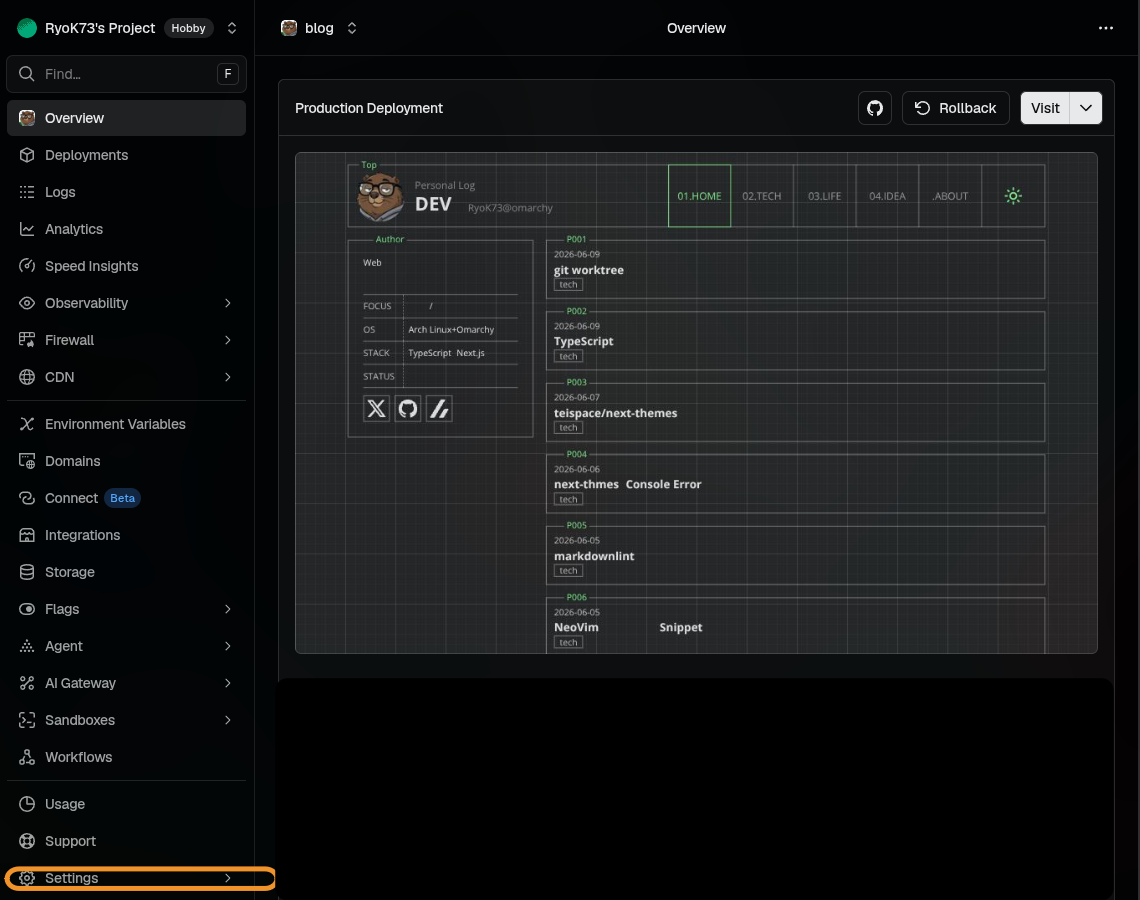
Task: Click the Analytics chart icon
Action: [27, 229]
